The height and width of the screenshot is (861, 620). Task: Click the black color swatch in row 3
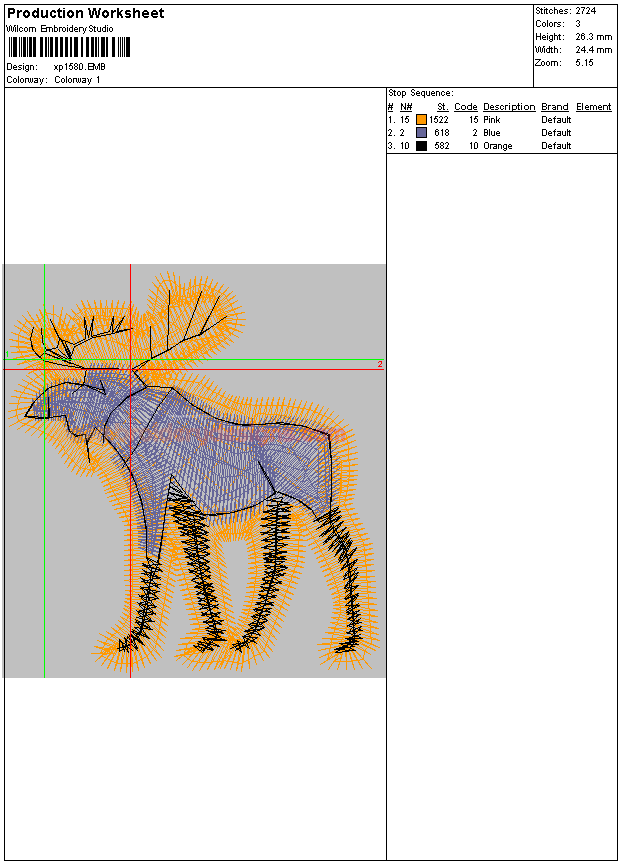point(421,146)
